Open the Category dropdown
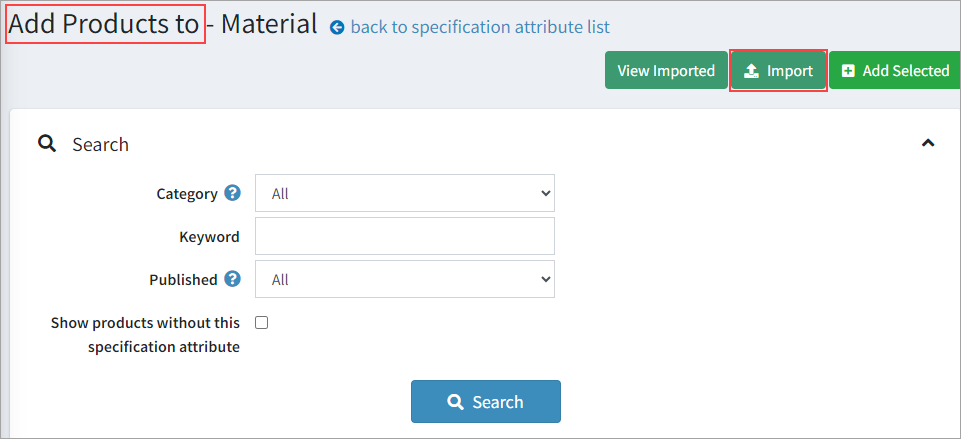The height and width of the screenshot is (439, 961). pos(404,193)
